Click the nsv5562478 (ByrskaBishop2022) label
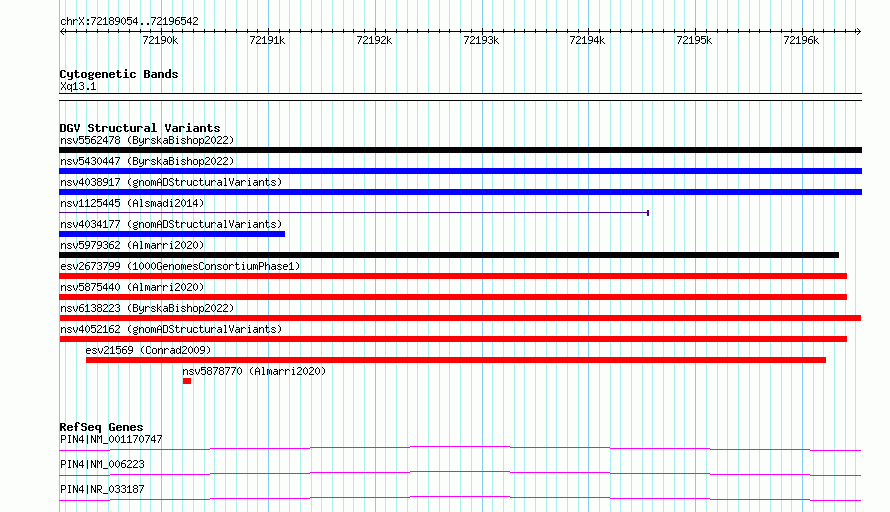This screenshot has height=512, width=890. pos(147,140)
